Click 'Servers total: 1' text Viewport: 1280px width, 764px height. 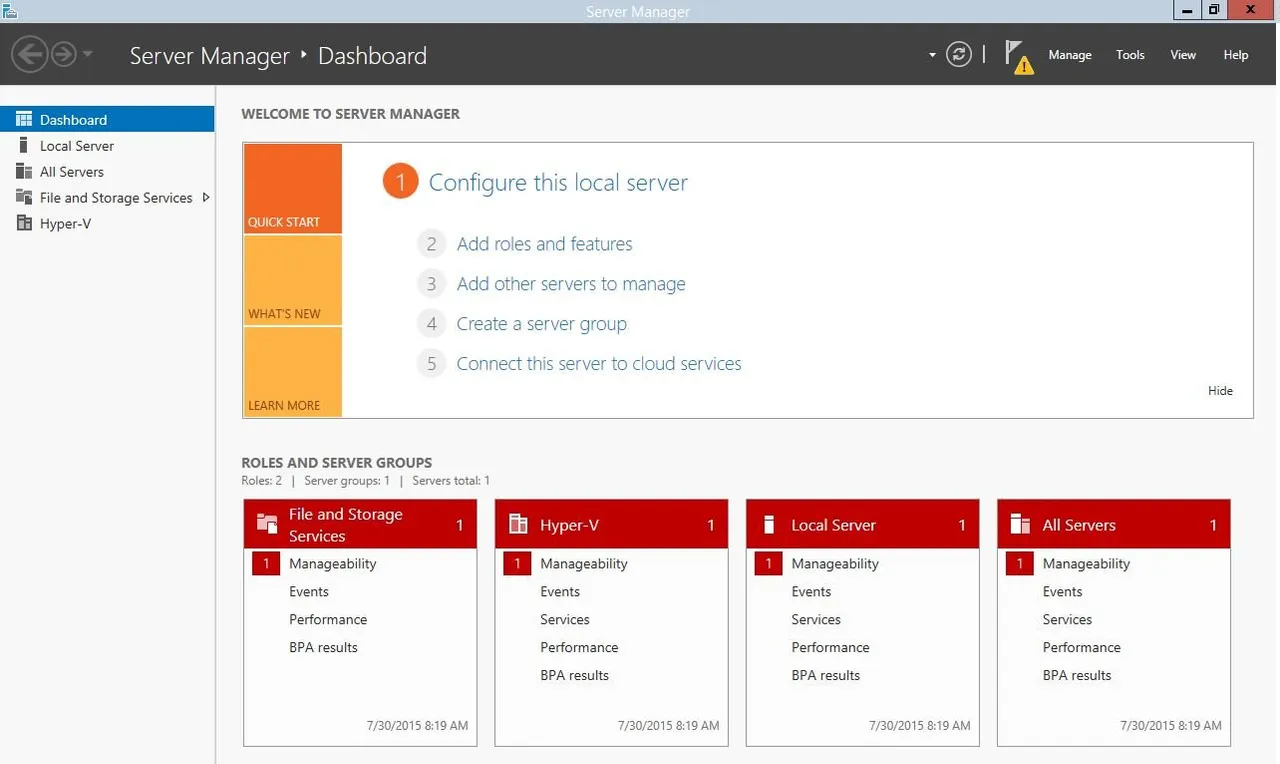[451, 481]
